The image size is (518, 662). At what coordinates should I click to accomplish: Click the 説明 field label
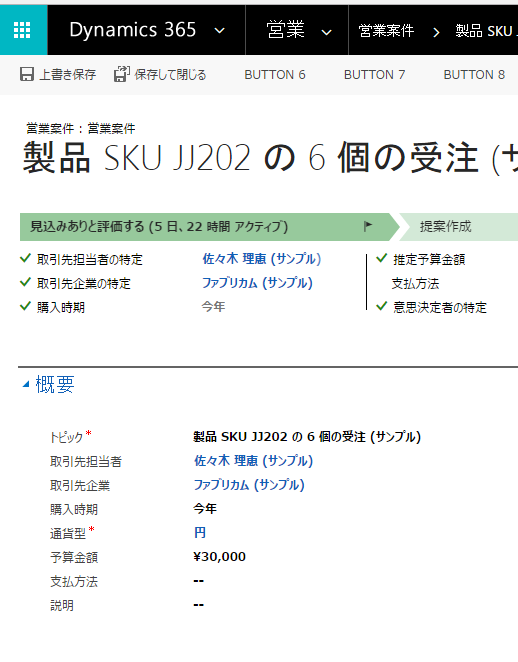click(x=62, y=606)
